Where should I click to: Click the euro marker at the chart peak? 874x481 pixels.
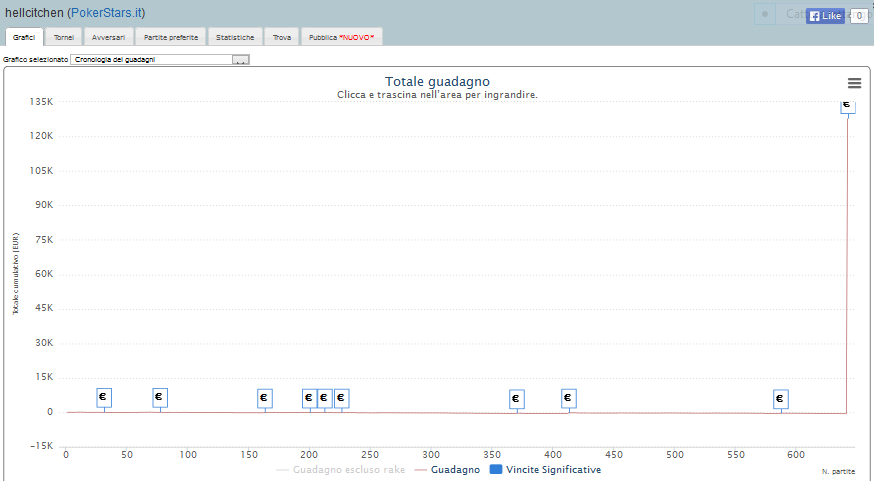[847, 104]
